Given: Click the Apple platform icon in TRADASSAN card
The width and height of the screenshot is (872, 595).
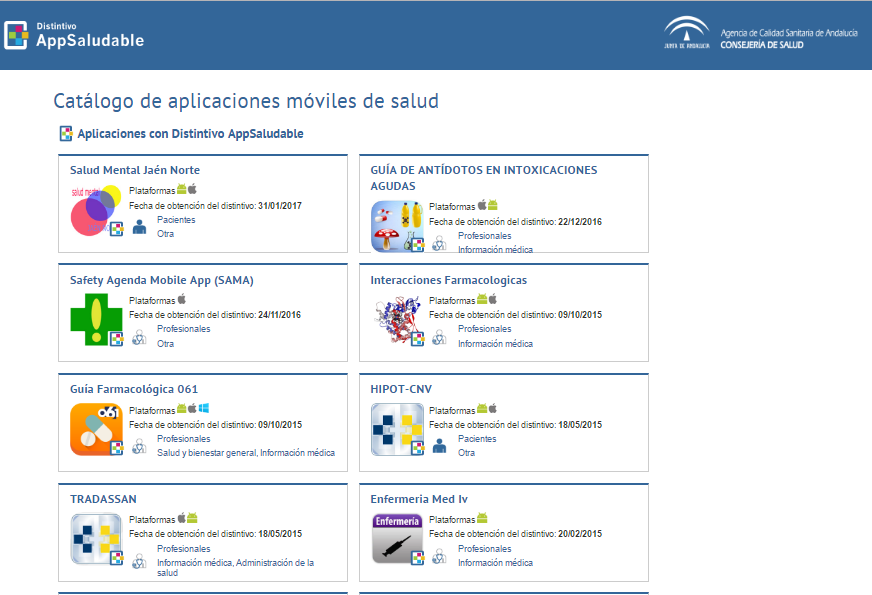Looking at the screenshot, I should click(181, 518).
